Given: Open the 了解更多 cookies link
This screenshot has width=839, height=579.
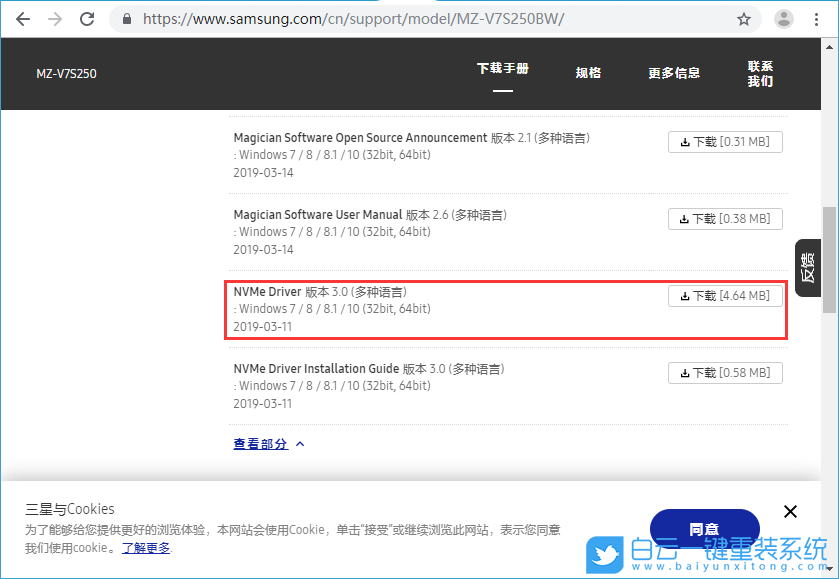Looking at the screenshot, I should click(x=145, y=547).
